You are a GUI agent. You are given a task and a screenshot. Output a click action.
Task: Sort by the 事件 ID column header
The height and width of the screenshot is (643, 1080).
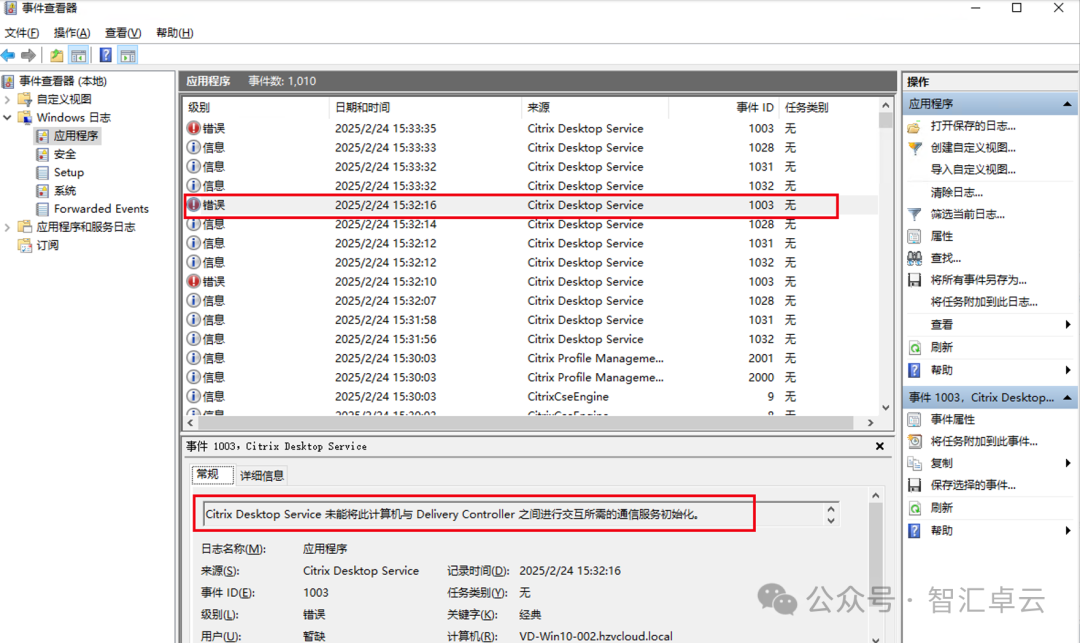(x=723, y=107)
